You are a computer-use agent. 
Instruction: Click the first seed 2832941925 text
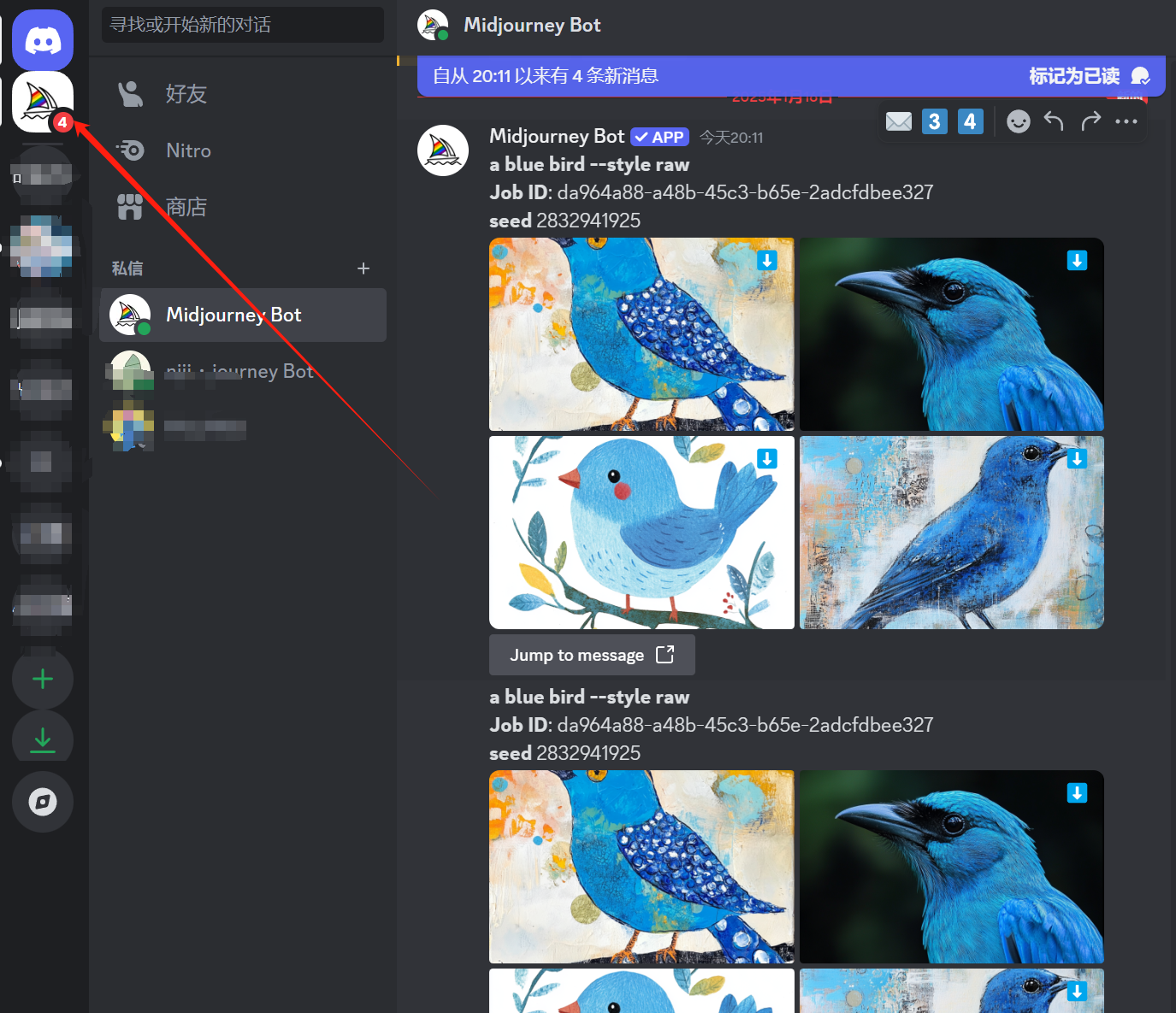point(564,221)
